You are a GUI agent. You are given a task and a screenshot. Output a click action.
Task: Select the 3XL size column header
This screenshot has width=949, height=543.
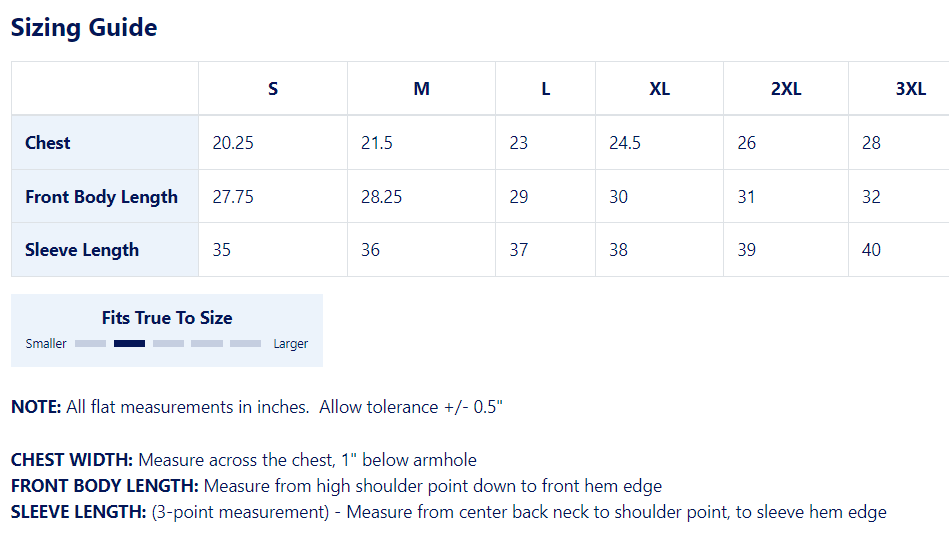pyautogui.click(x=910, y=89)
